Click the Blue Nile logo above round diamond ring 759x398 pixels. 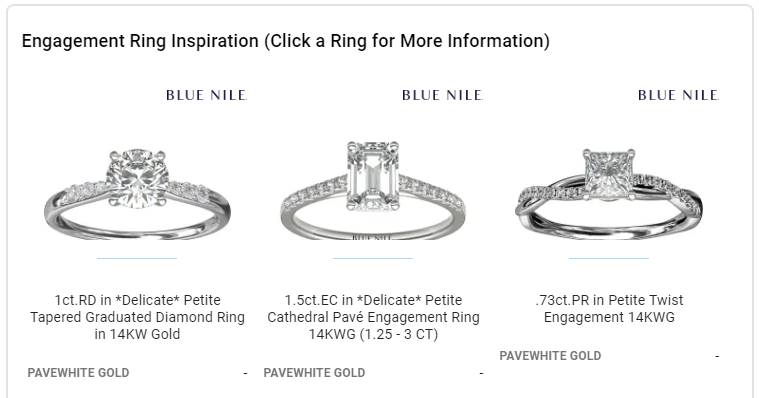pos(207,95)
